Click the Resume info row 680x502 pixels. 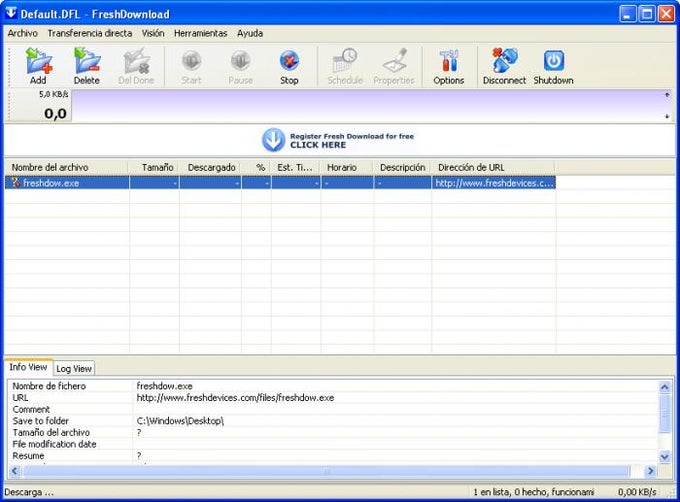[332, 456]
